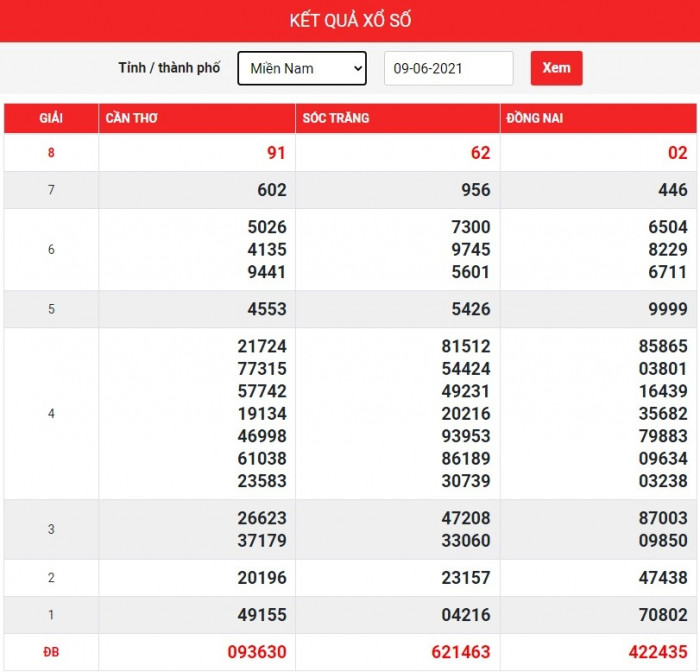
Task: Click Cần Thơ first prize number 49155
Action: pos(262,615)
